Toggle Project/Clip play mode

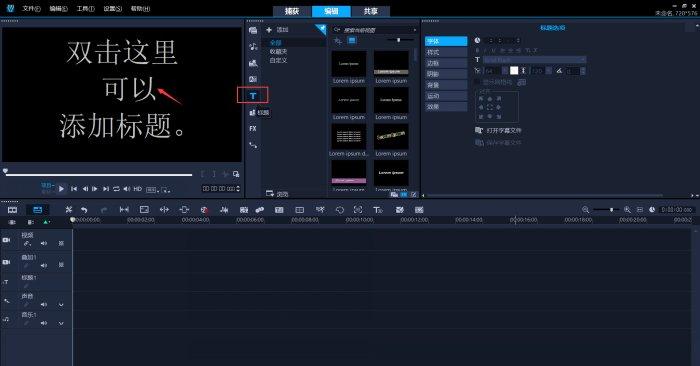tap(47, 188)
